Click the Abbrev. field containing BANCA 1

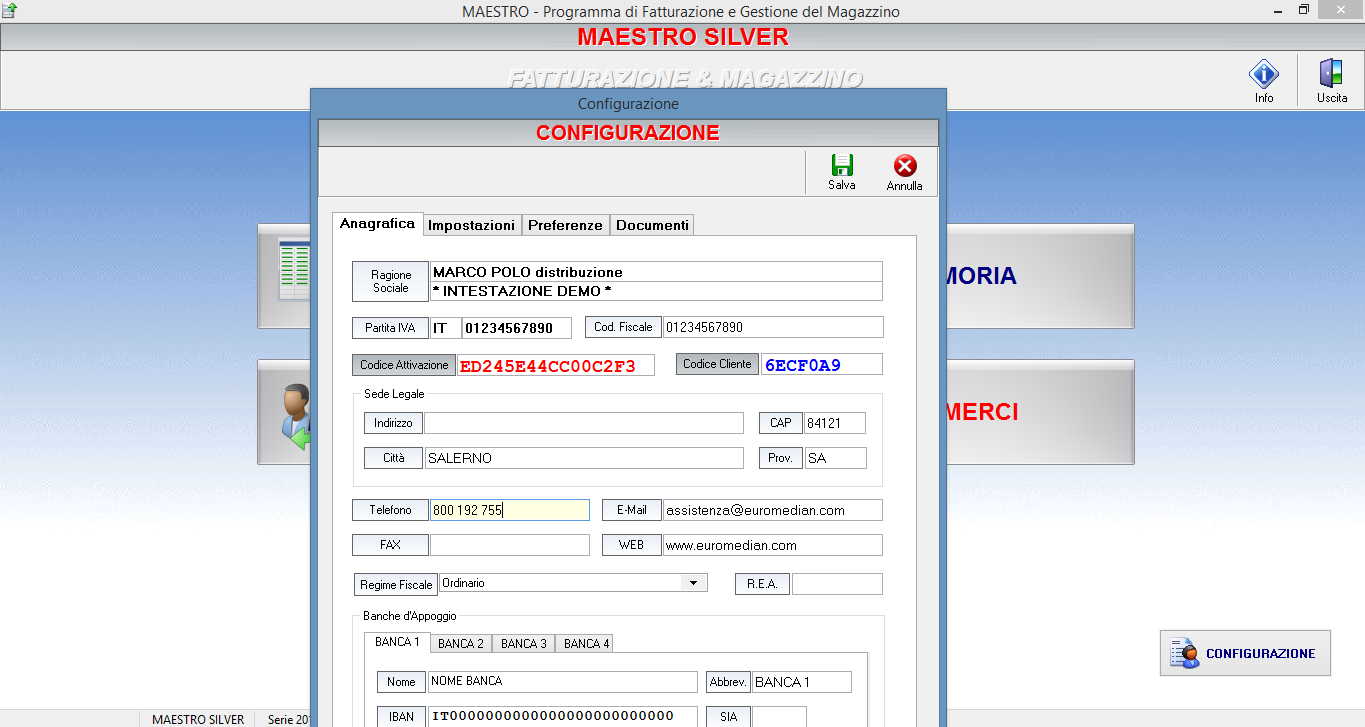802,682
